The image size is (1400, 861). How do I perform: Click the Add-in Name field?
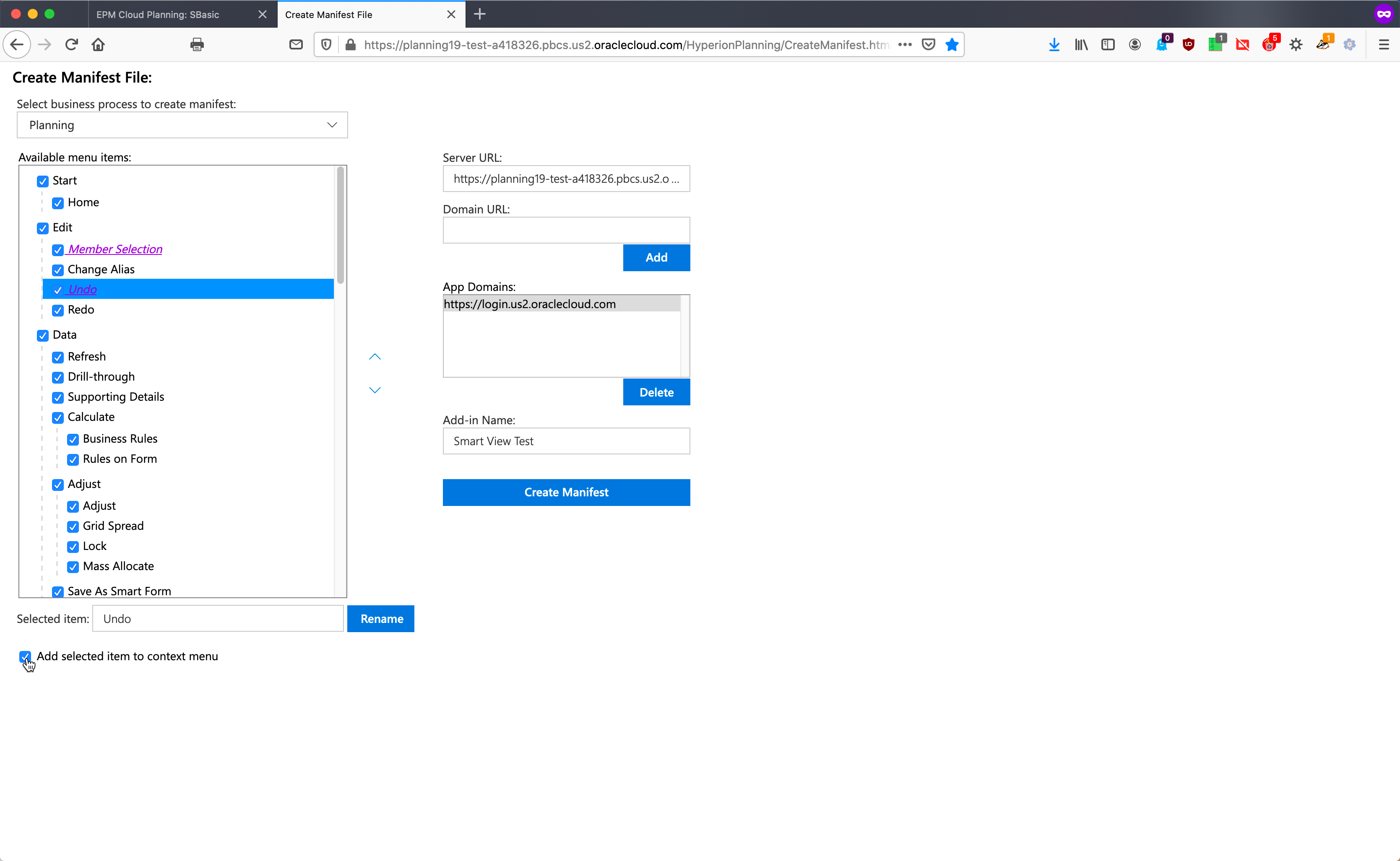coord(566,441)
